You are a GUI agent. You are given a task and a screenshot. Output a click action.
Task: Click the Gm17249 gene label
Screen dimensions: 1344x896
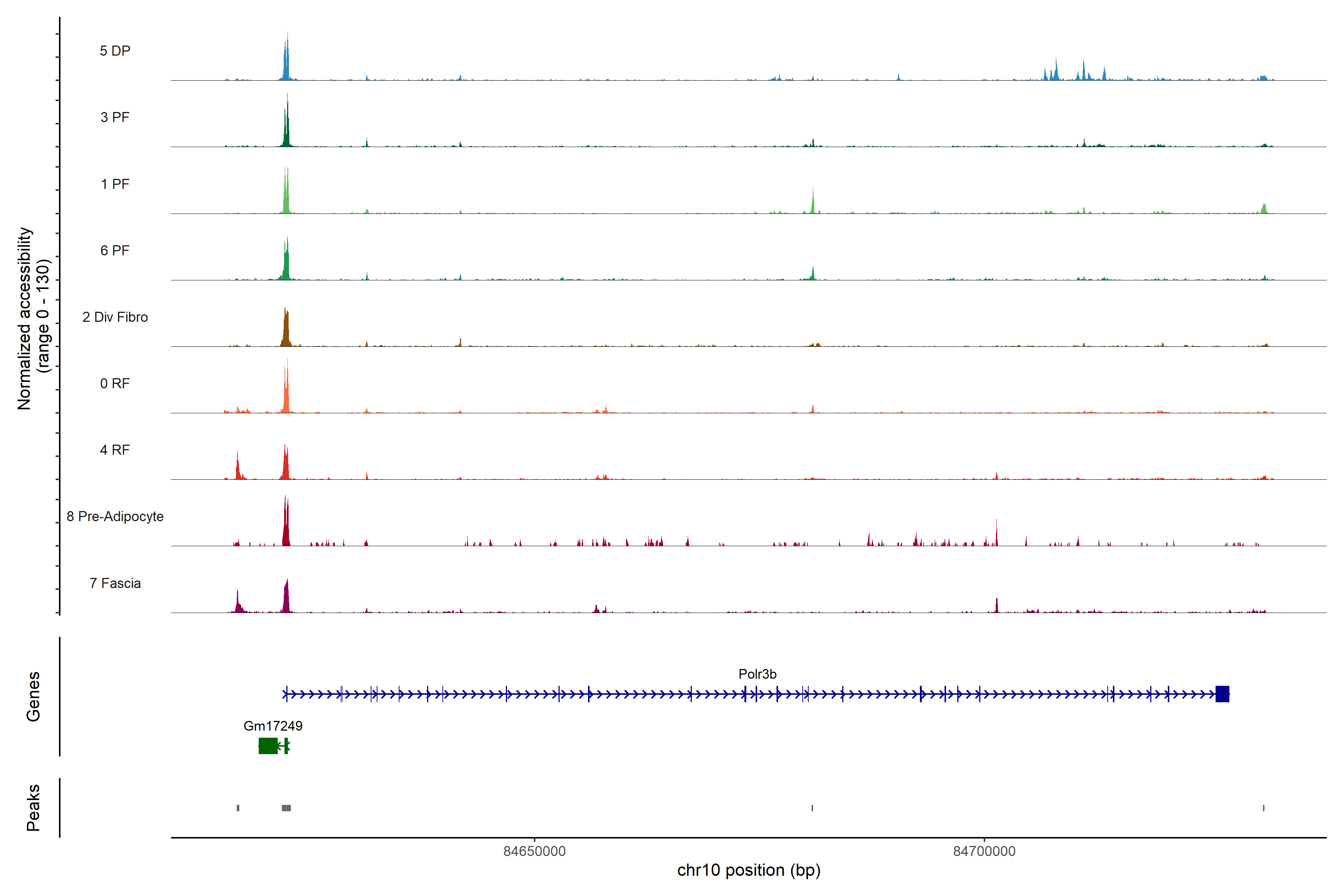[273, 726]
